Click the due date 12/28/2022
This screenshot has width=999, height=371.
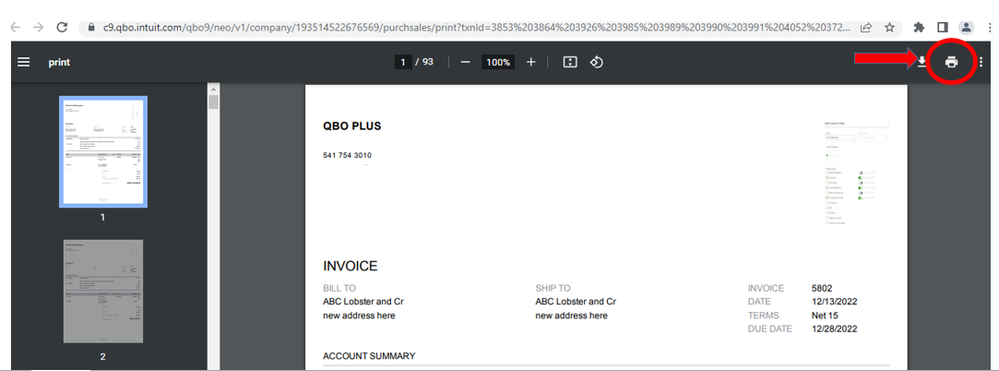tap(835, 329)
